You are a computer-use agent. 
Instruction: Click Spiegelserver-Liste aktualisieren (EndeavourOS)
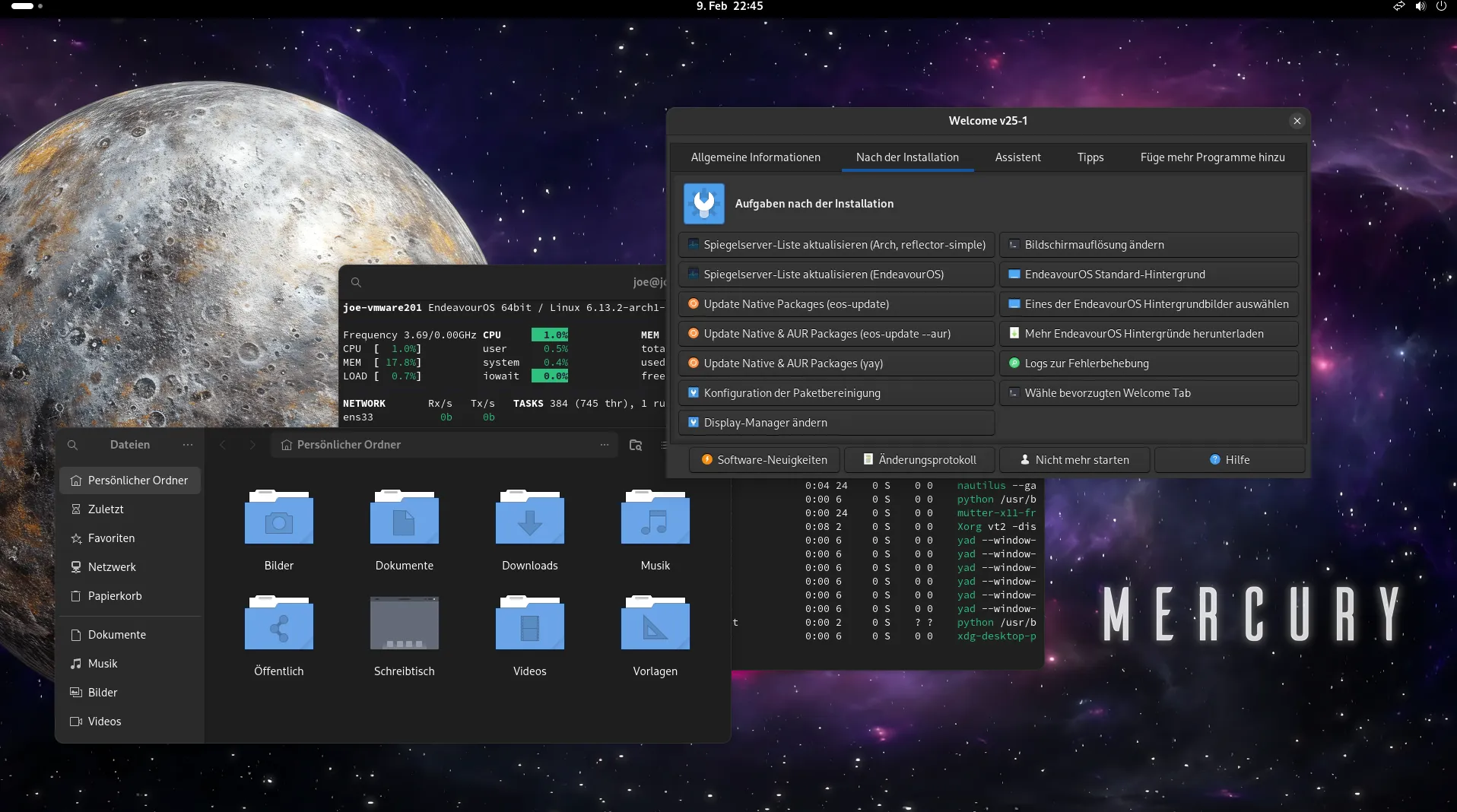point(836,274)
